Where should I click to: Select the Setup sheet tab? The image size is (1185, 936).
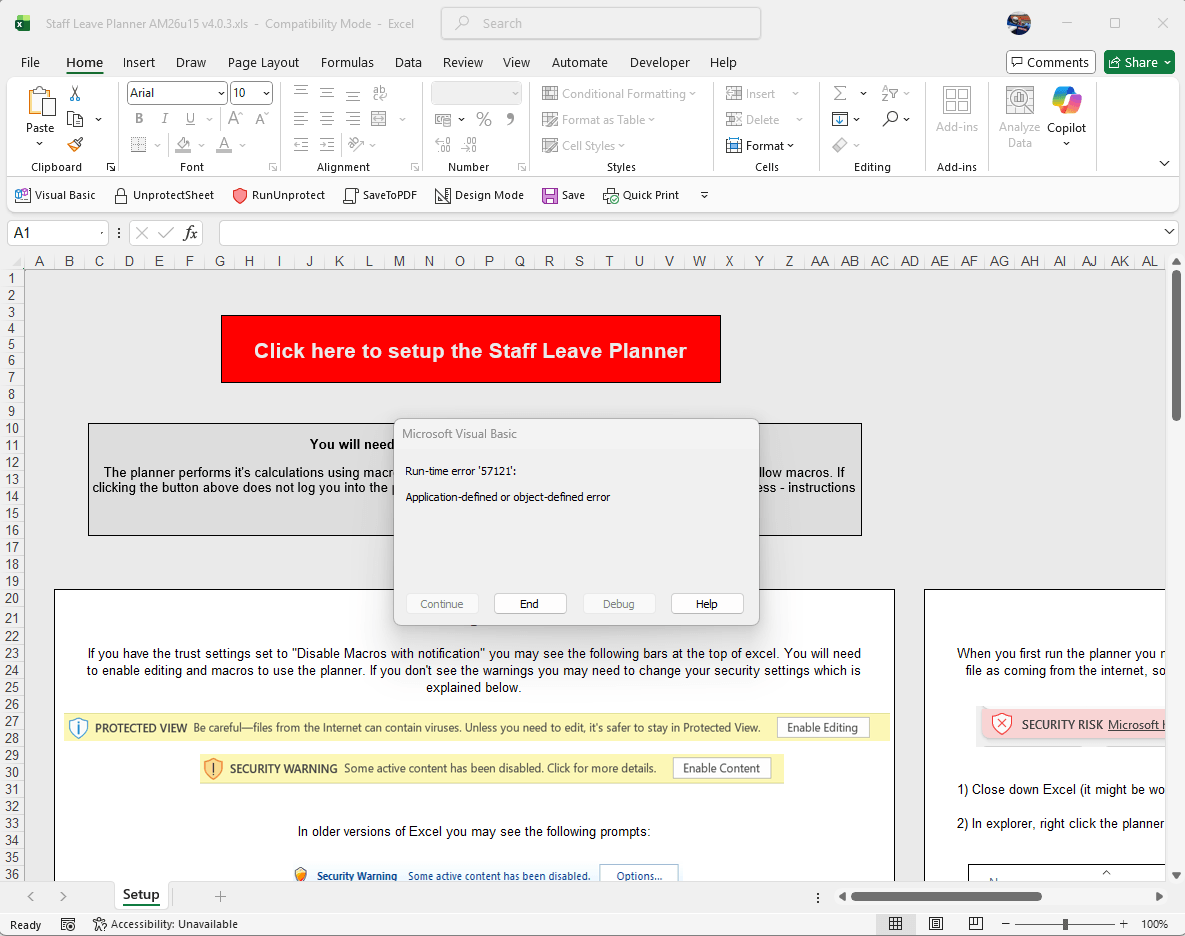(x=140, y=895)
